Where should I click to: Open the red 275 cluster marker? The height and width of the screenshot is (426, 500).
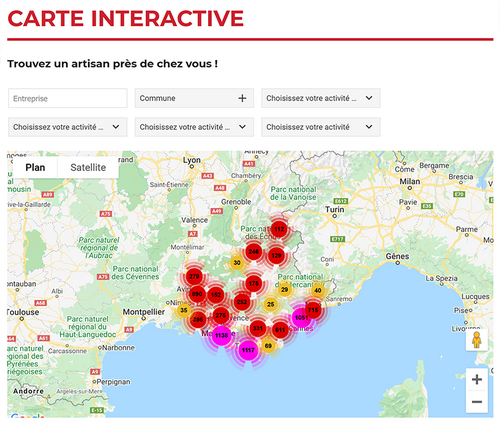(221, 315)
